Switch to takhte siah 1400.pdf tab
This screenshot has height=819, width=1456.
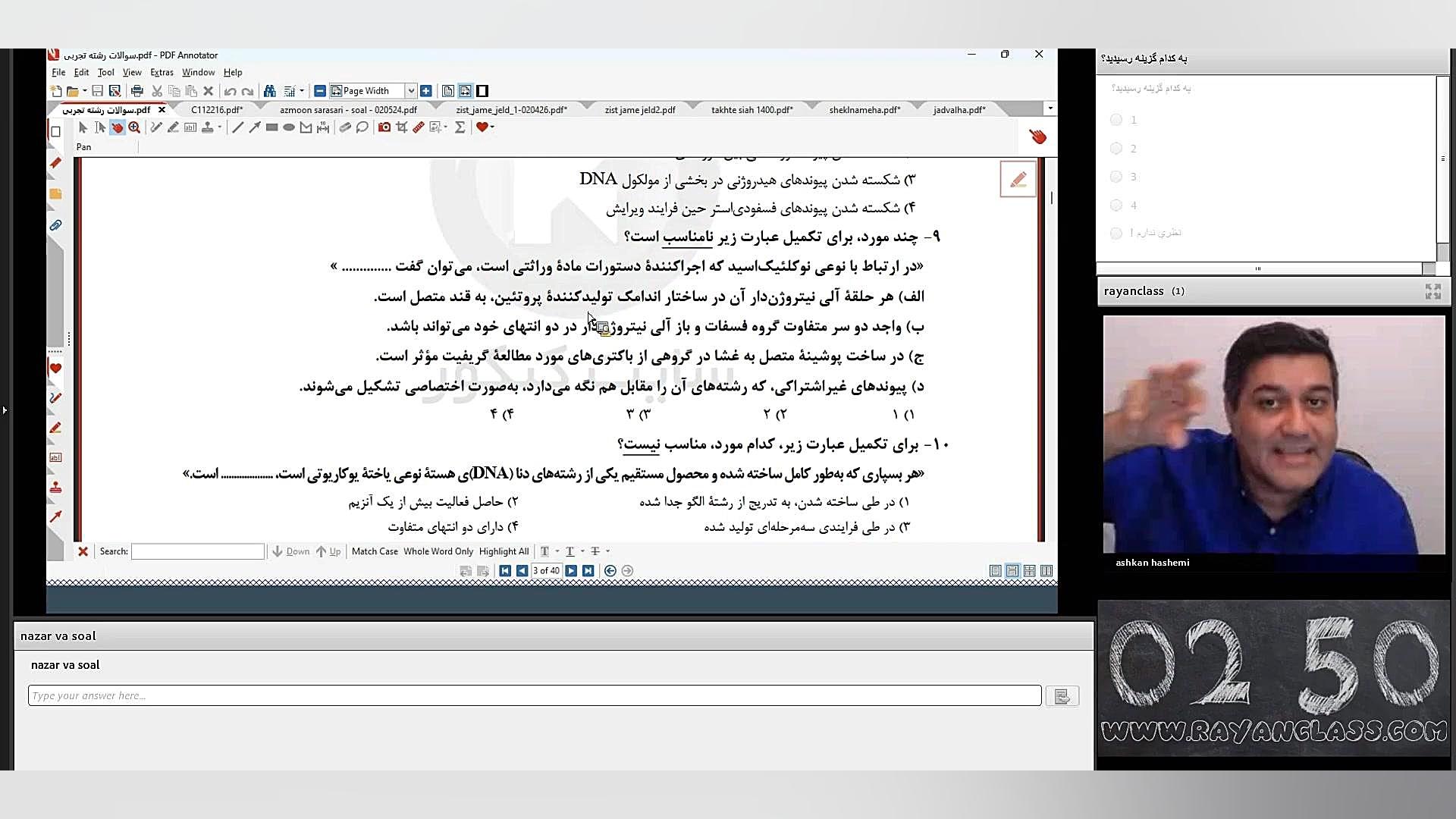tap(752, 110)
